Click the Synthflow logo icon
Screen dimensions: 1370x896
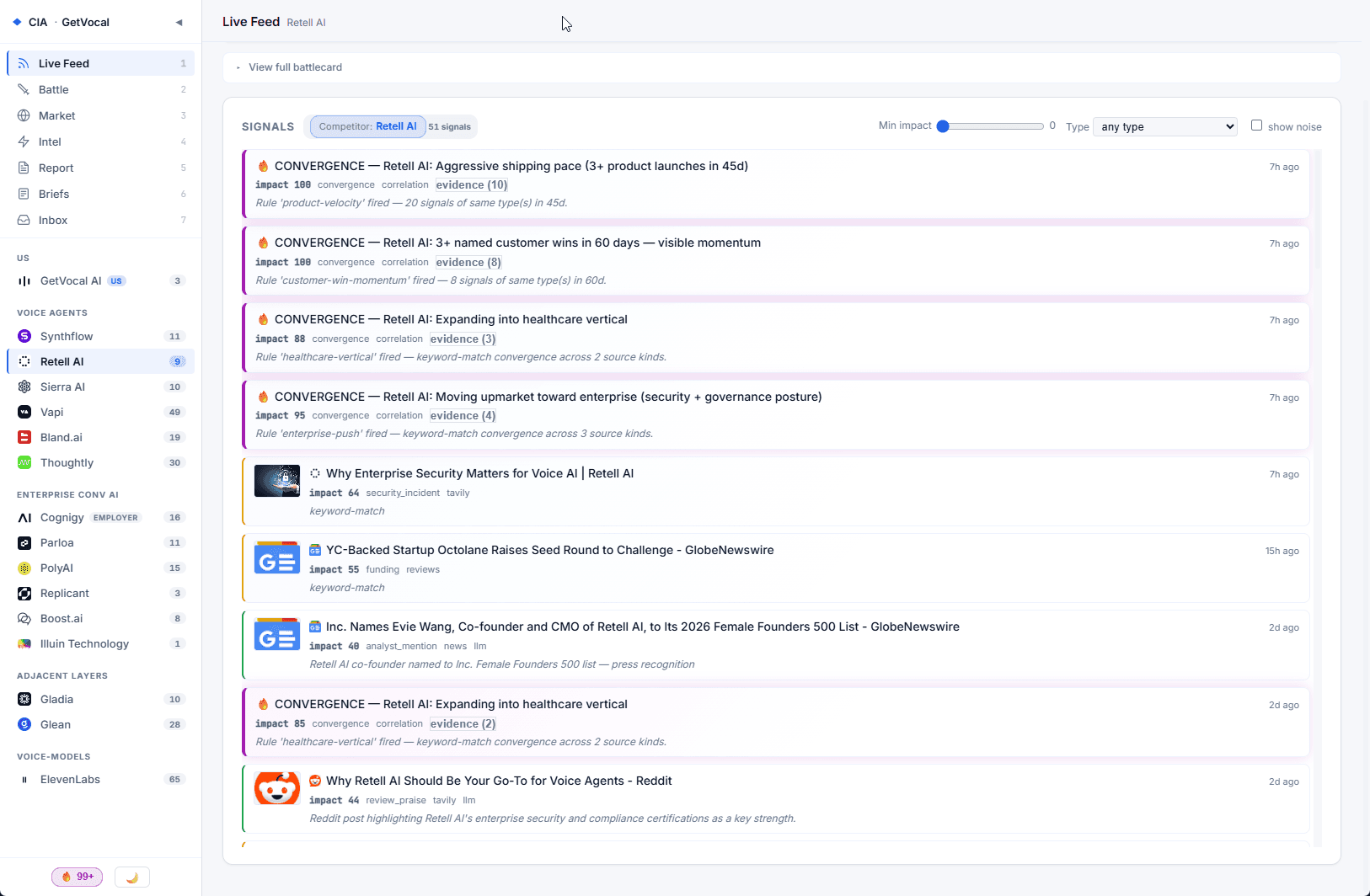click(x=24, y=336)
